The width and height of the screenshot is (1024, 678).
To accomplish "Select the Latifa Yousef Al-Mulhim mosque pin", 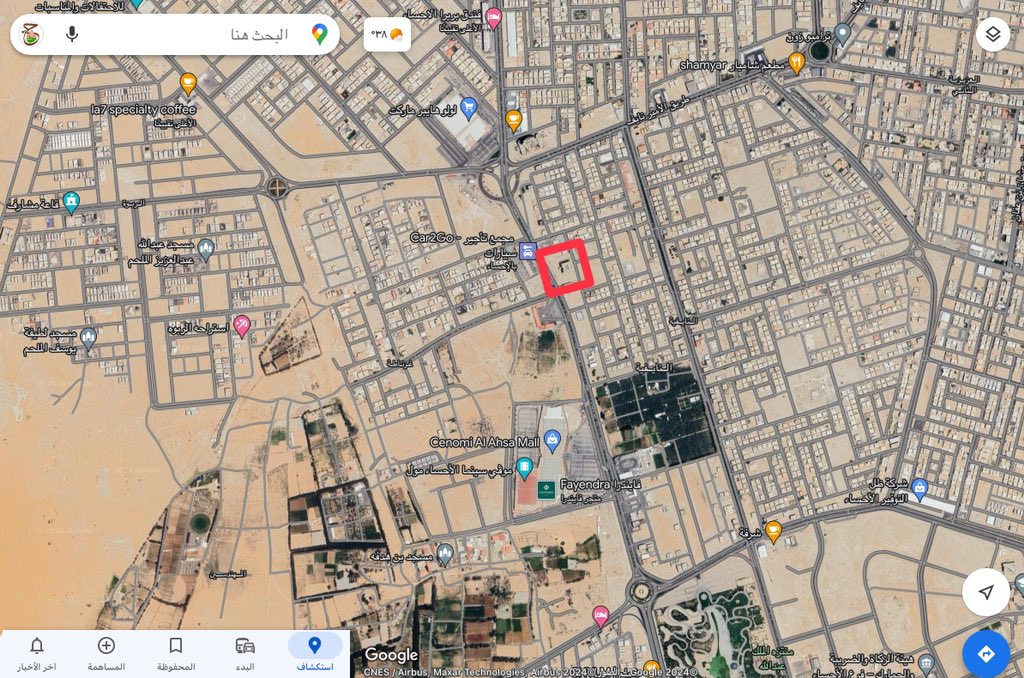I will pyautogui.click(x=89, y=338).
